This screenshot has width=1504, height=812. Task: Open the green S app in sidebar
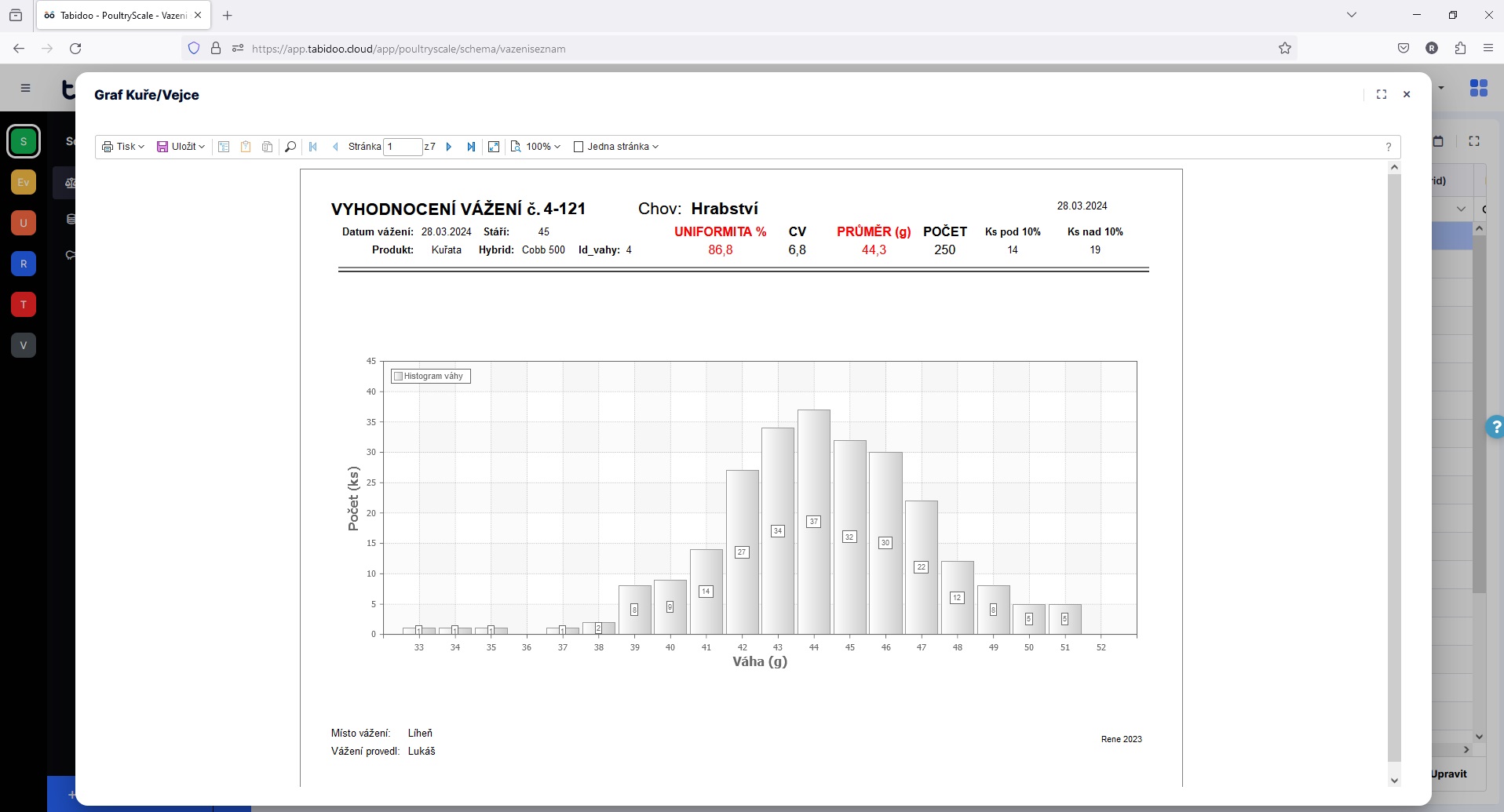24,141
